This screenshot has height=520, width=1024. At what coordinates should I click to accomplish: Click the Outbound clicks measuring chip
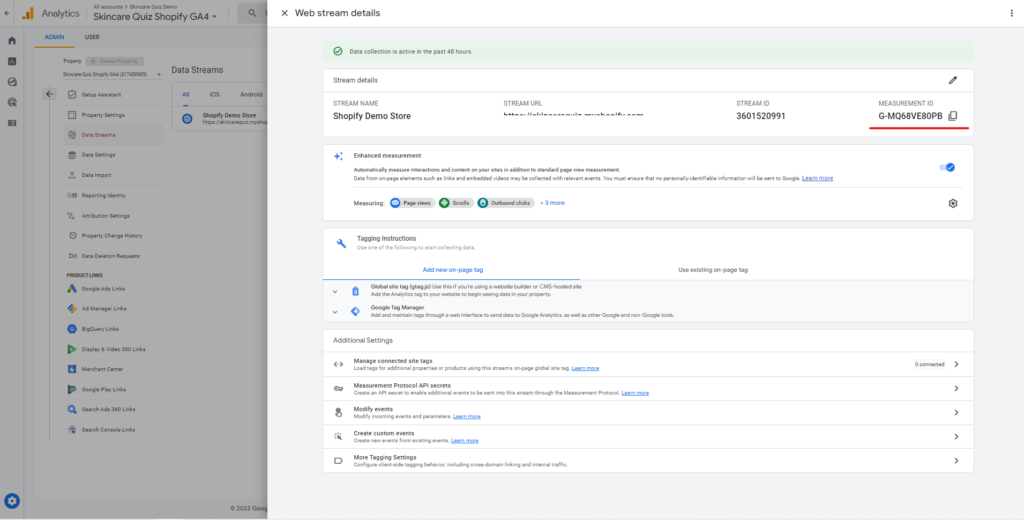click(505, 203)
